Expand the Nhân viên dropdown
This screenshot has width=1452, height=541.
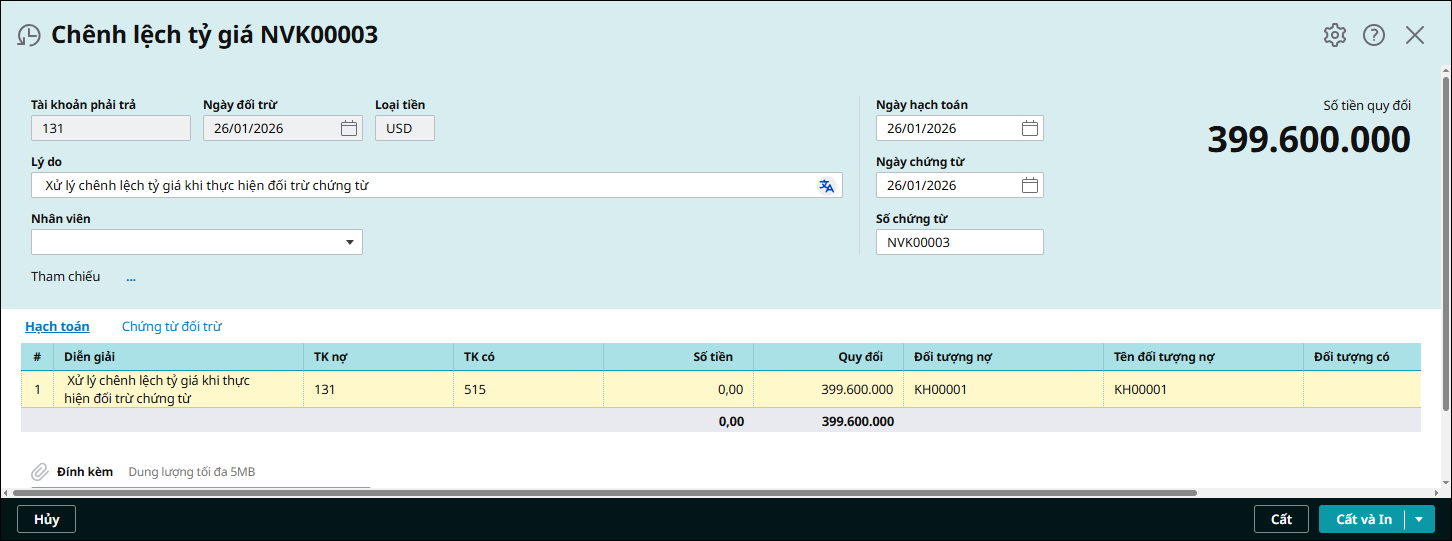350,242
